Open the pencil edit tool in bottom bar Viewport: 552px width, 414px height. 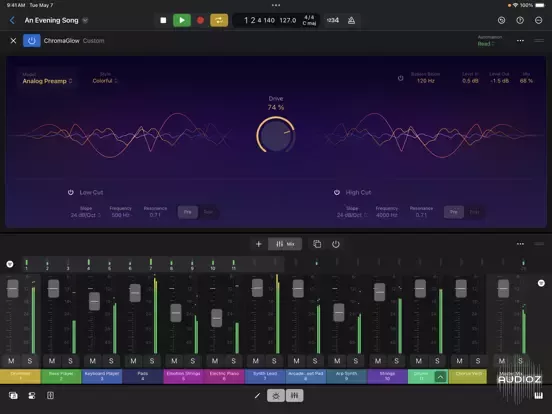tap(257, 396)
